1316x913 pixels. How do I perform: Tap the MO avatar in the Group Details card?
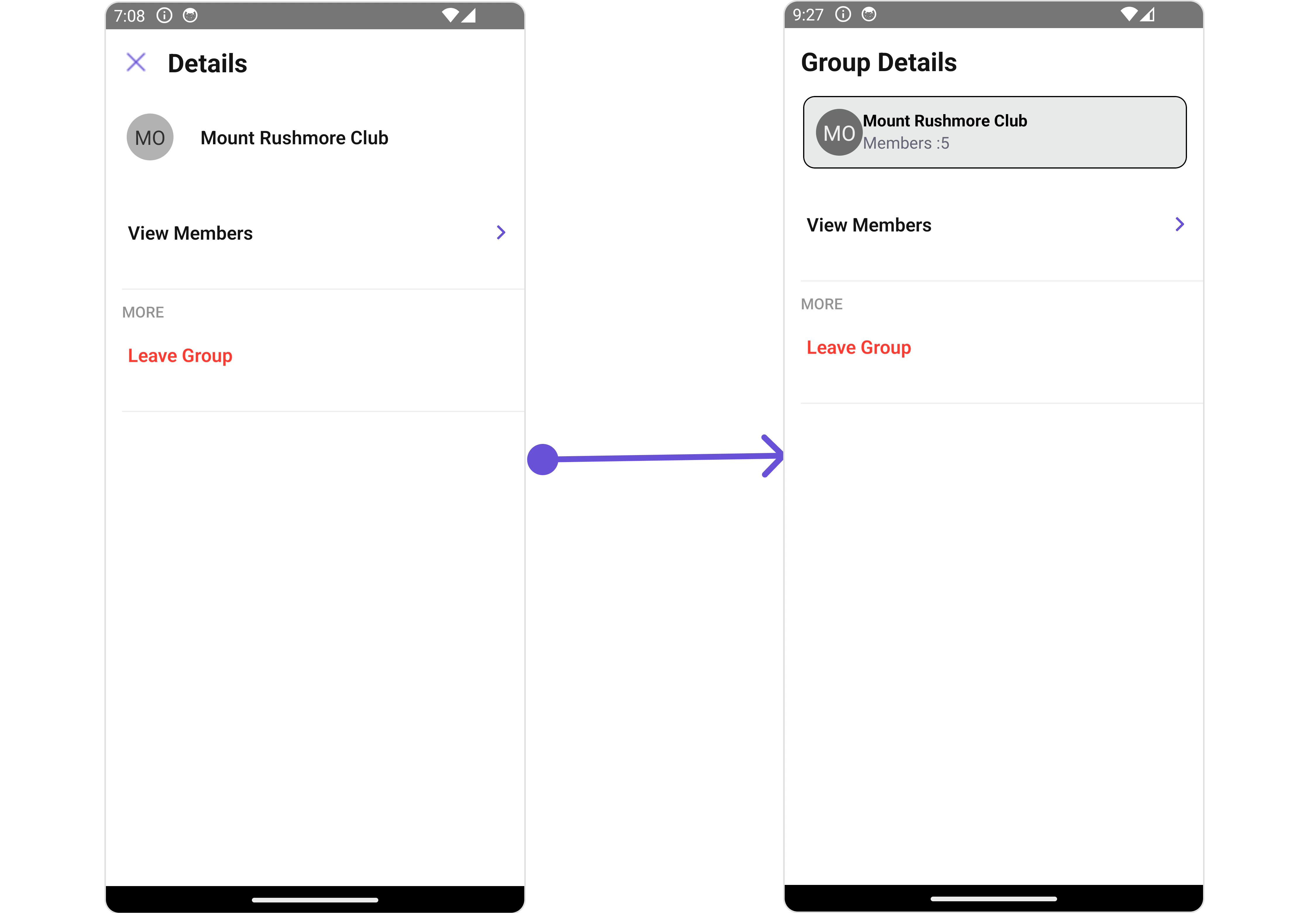[x=839, y=132]
